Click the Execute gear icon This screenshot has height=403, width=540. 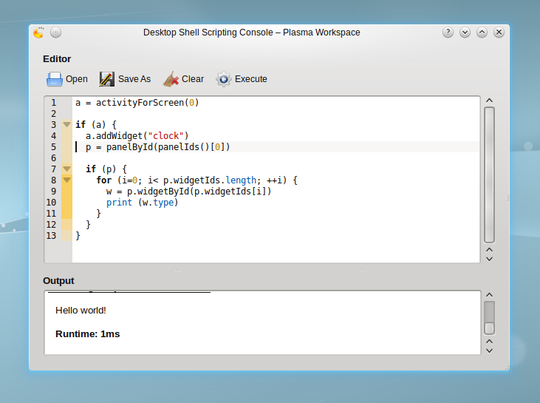pos(224,79)
